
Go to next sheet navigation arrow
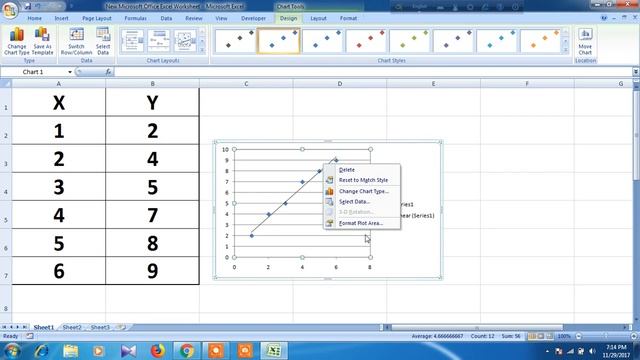18,327
